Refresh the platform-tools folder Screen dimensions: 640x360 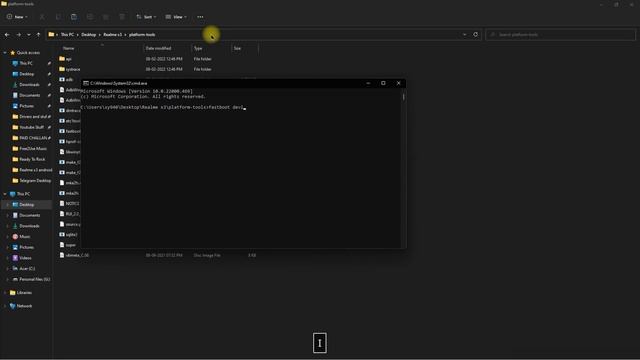476,35
